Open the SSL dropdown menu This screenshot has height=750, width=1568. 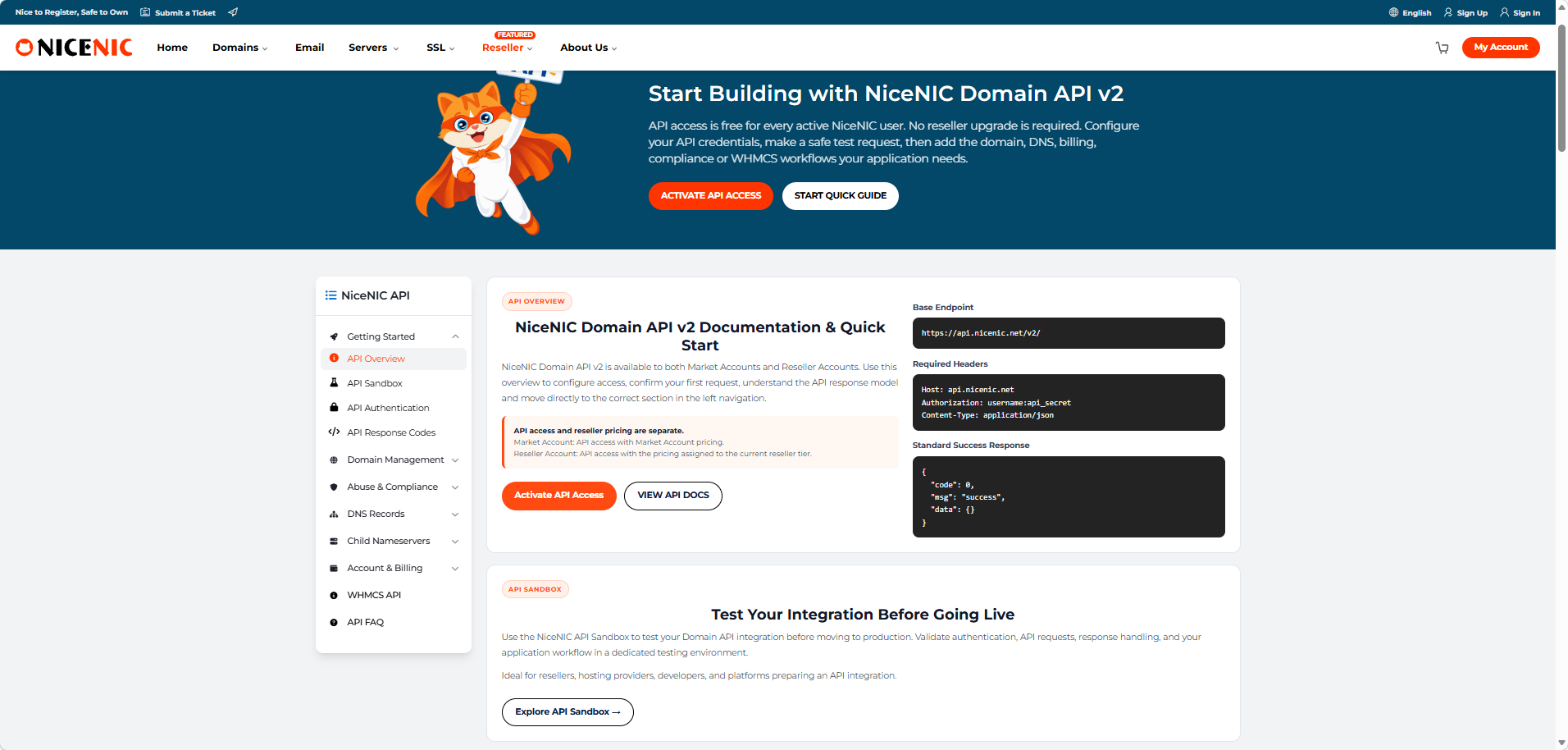[x=440, y=48]
